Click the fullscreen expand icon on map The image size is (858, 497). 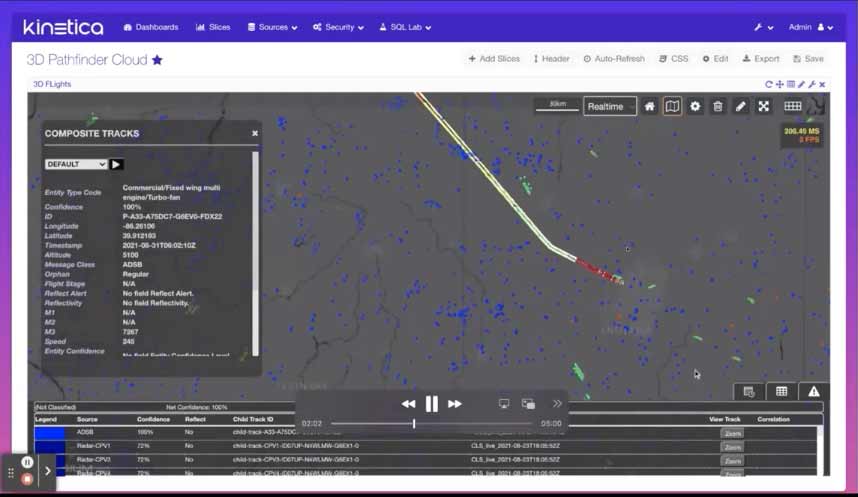(x=764, y=106)
